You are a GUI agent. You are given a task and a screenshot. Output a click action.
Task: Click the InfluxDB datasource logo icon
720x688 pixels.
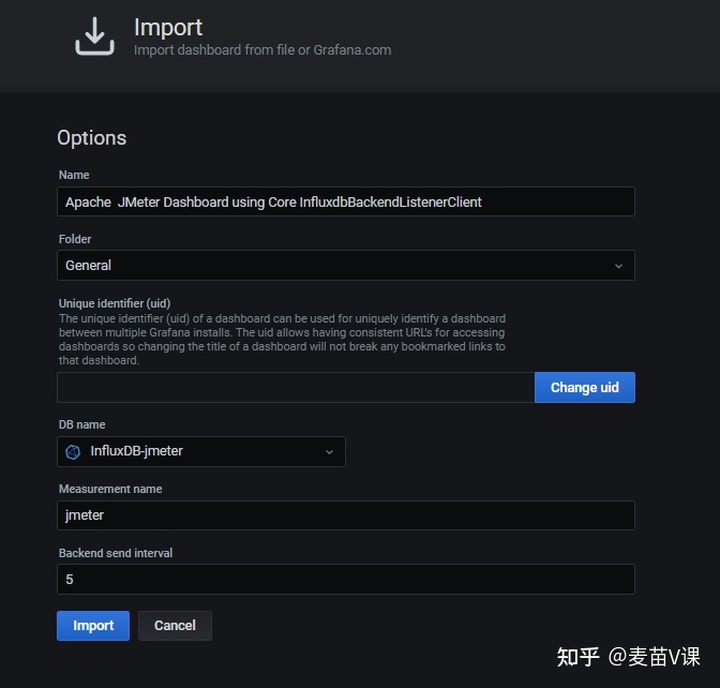[x=73, y=452]
